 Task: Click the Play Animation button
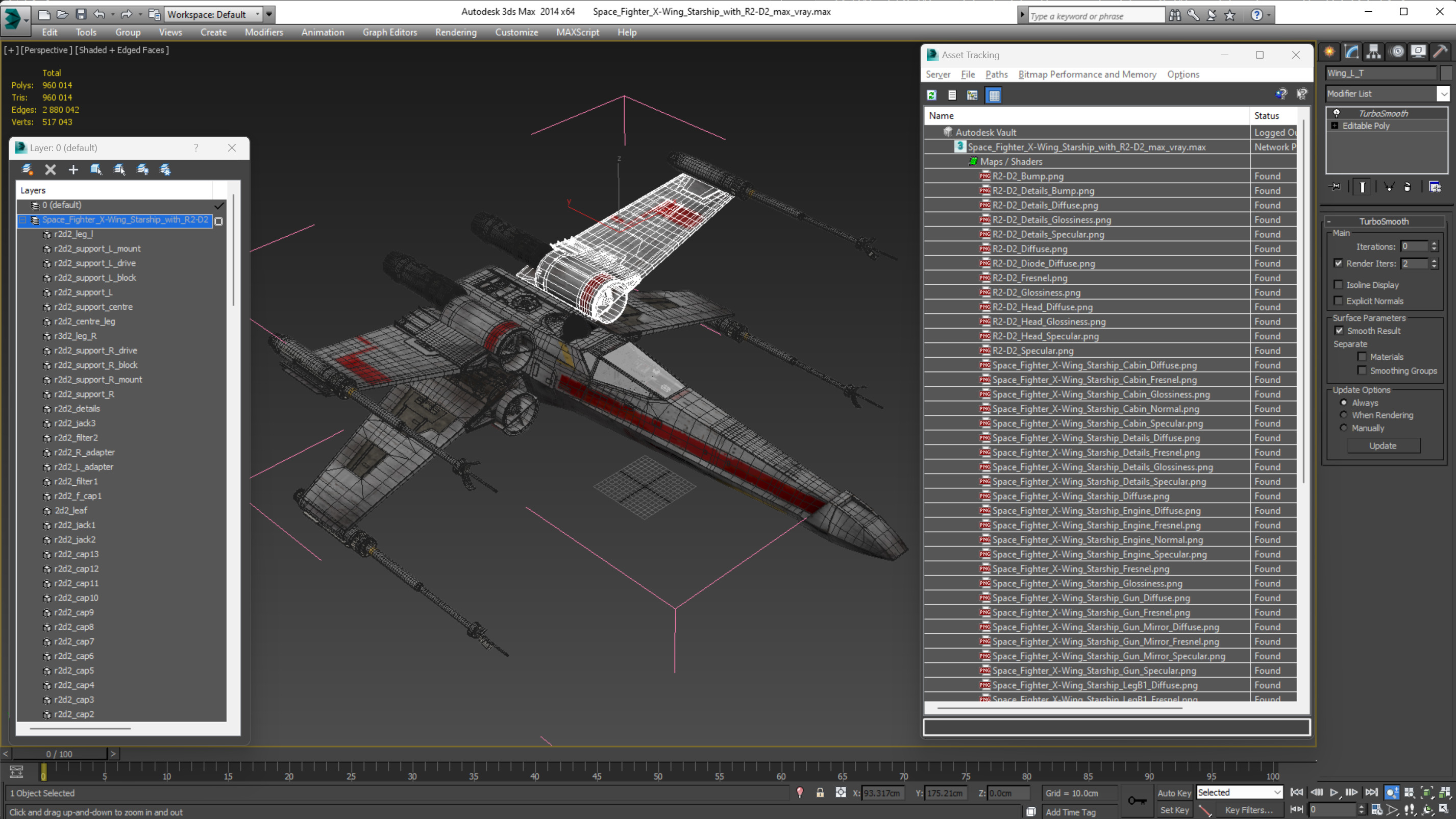(x=1334, y=792)
